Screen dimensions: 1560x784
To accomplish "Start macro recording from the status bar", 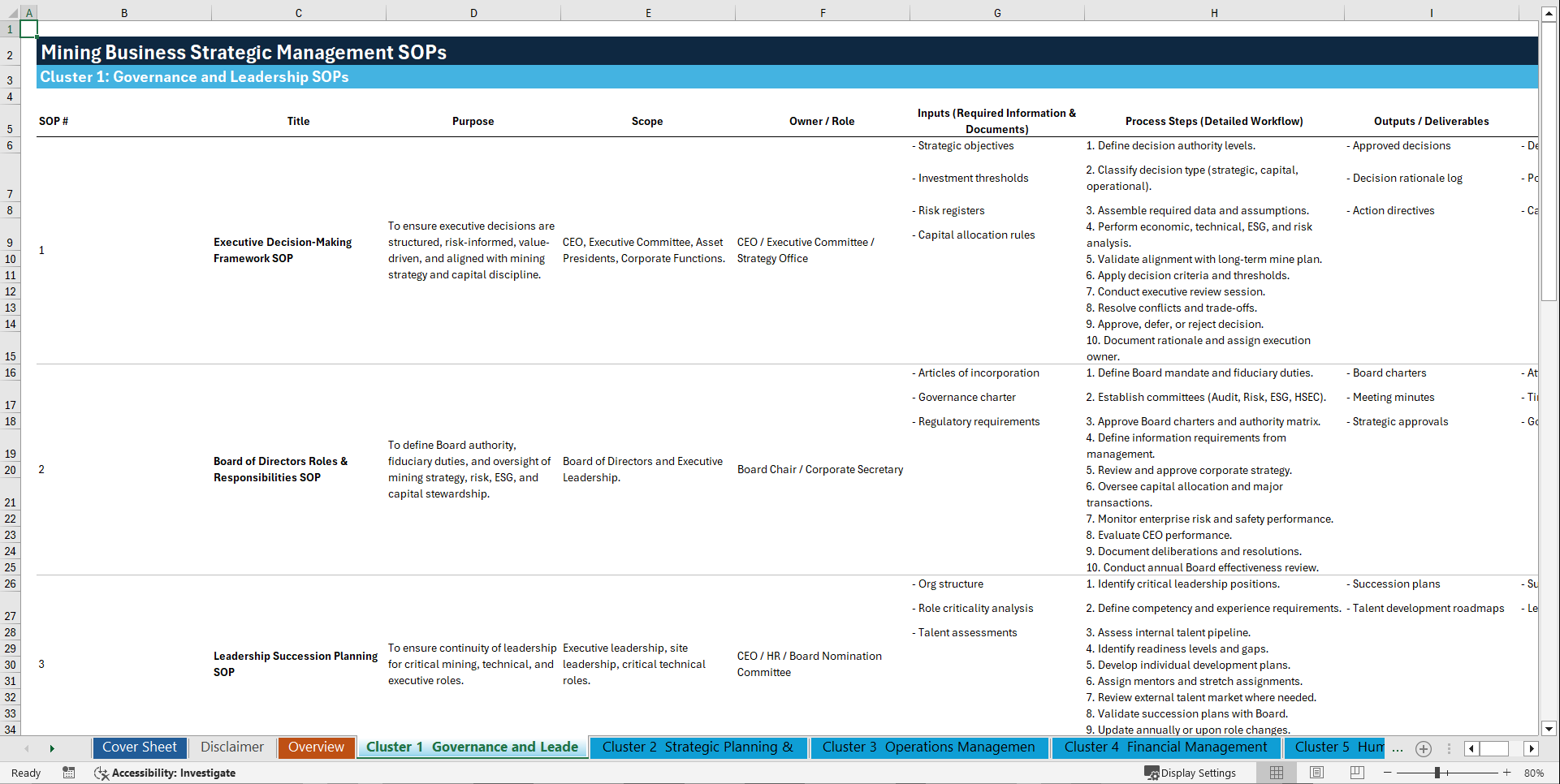I will coord(69,773).
